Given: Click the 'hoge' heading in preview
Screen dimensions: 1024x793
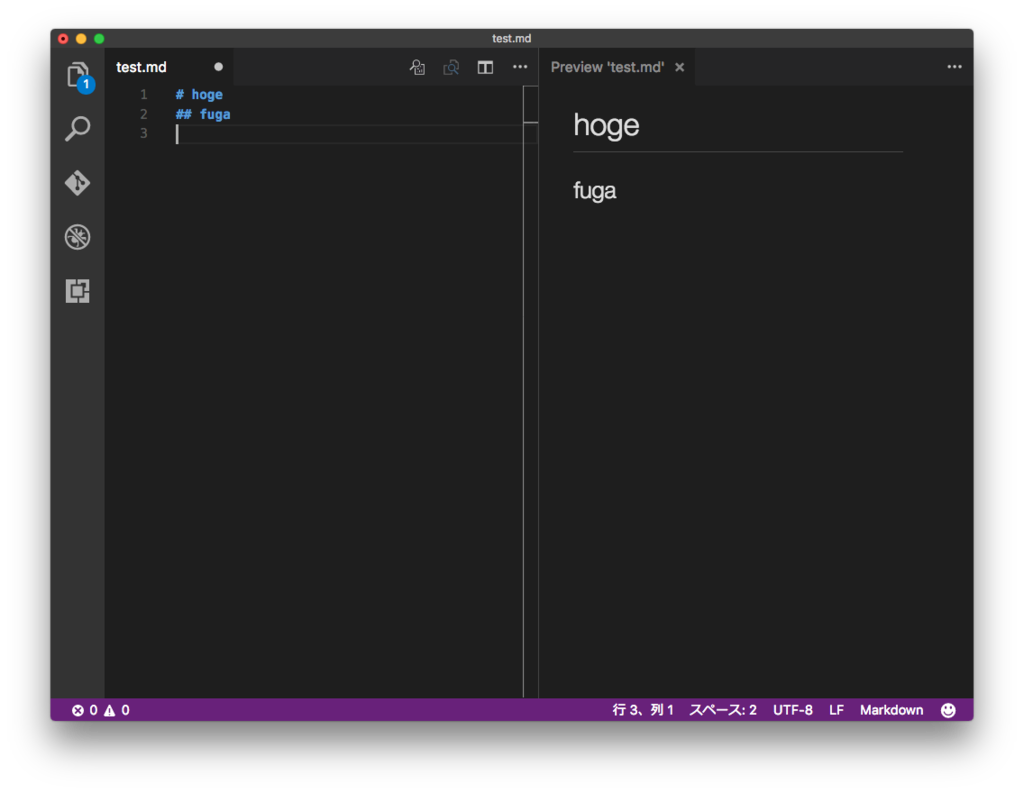Looking at the screenshot, I should [606, 125].
